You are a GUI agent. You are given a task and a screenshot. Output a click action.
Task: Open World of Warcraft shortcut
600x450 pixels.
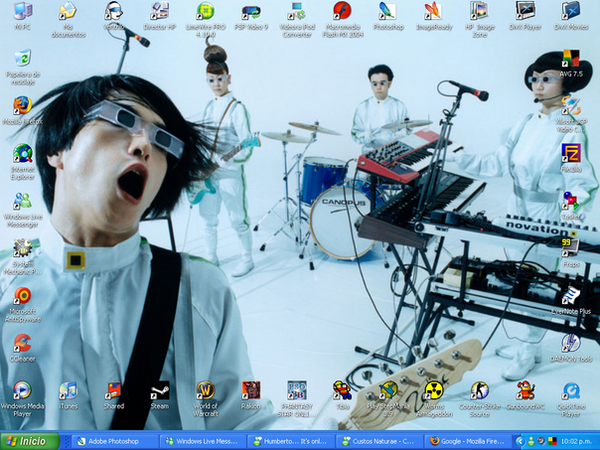pyautogui.click(x=205, y=391)
